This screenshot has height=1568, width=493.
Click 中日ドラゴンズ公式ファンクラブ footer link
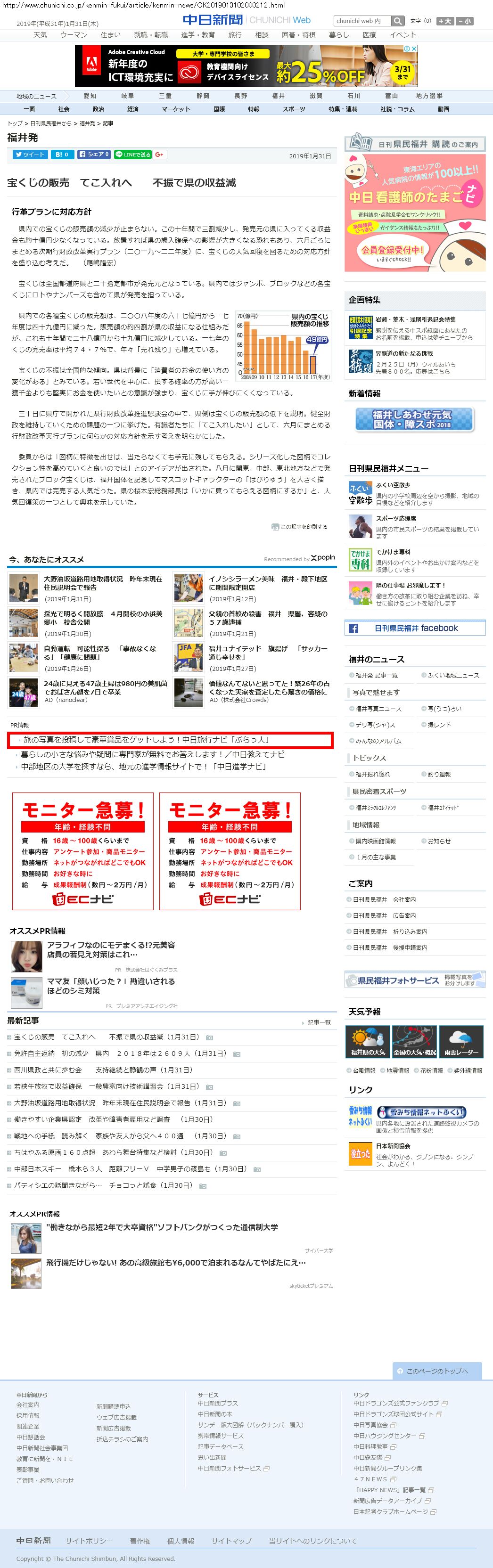[396, 1403]
